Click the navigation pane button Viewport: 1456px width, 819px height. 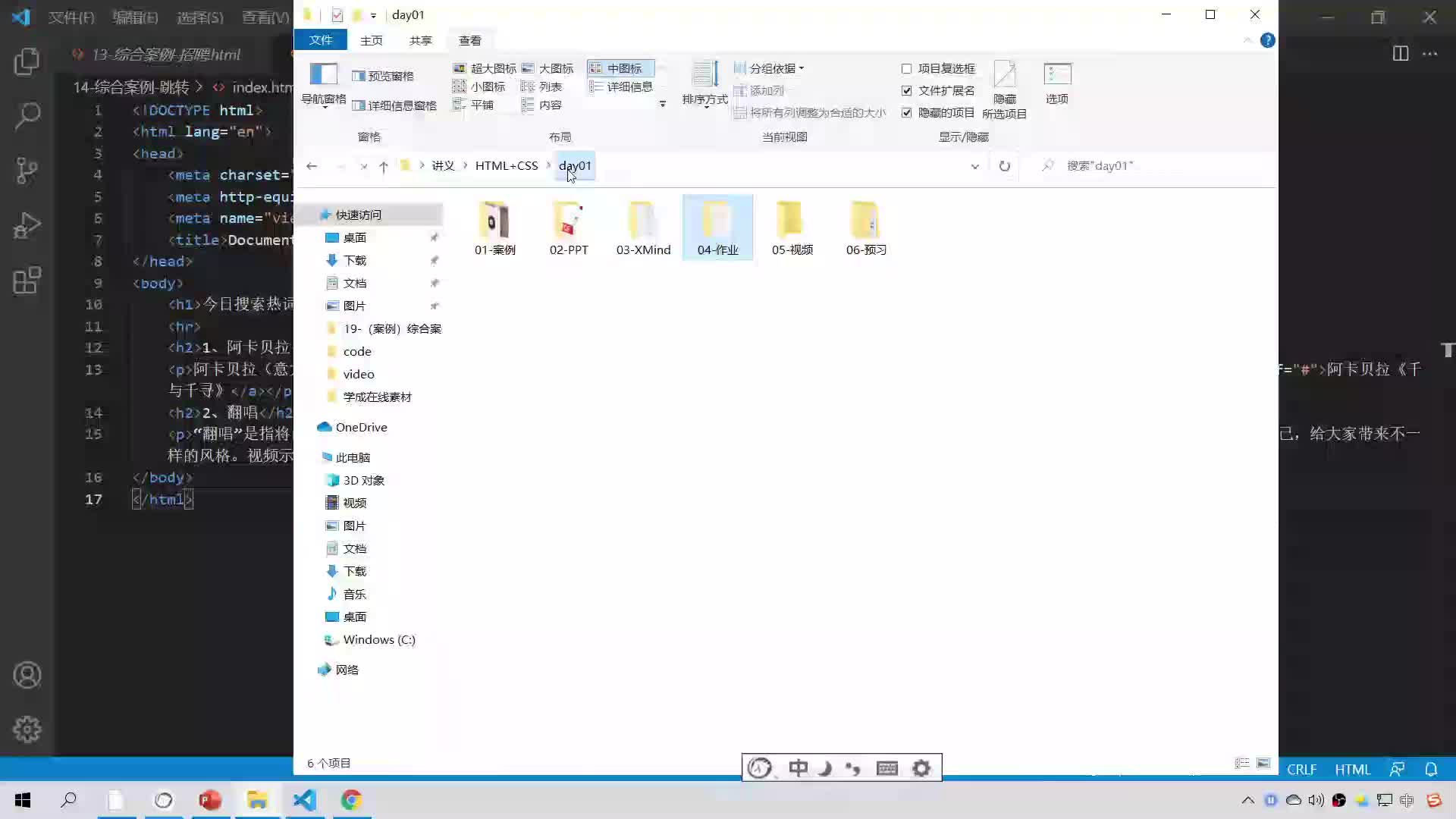[324, 83]
